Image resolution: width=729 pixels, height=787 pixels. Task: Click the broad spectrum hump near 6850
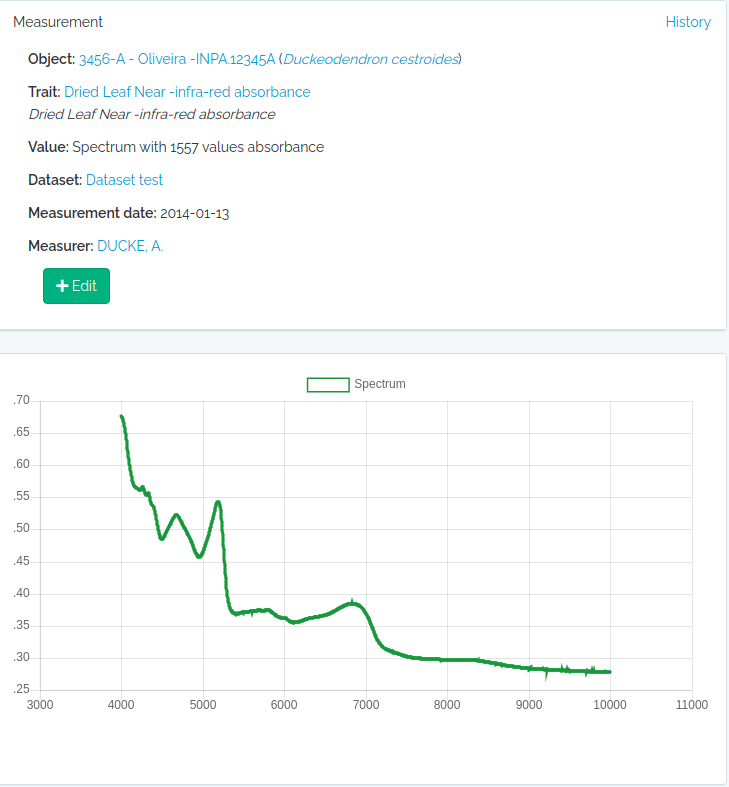pos(352,603)
